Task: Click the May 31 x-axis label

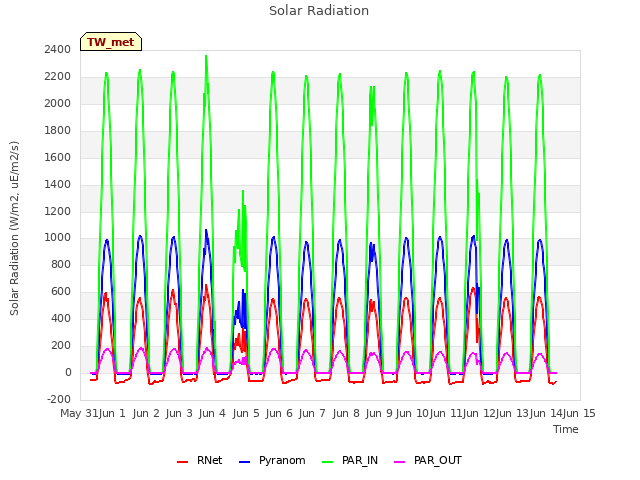Action: point(79,413)
